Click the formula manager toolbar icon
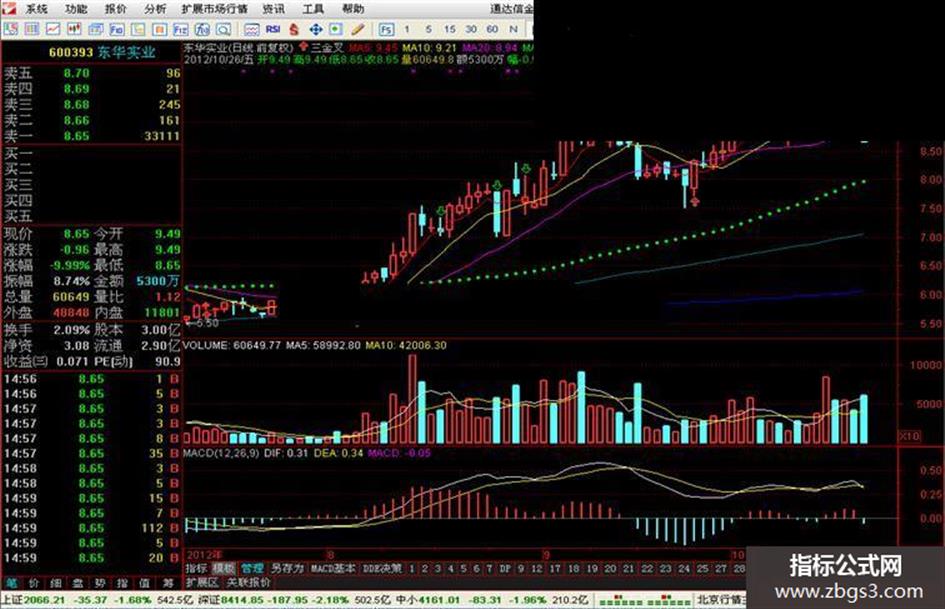Screen dimensions: 945x609 tap(202, 28)
